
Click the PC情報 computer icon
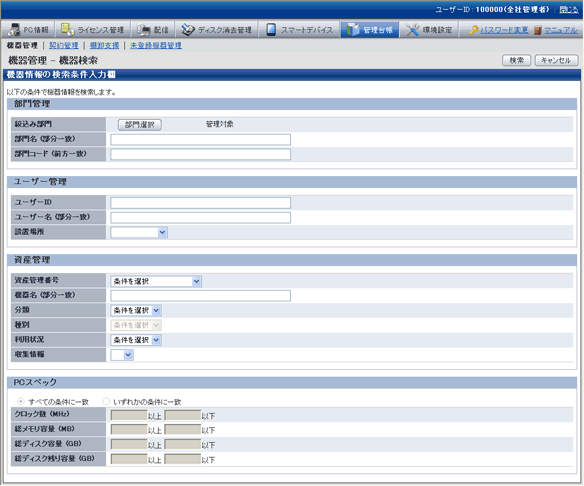click(x=15, y=29)
